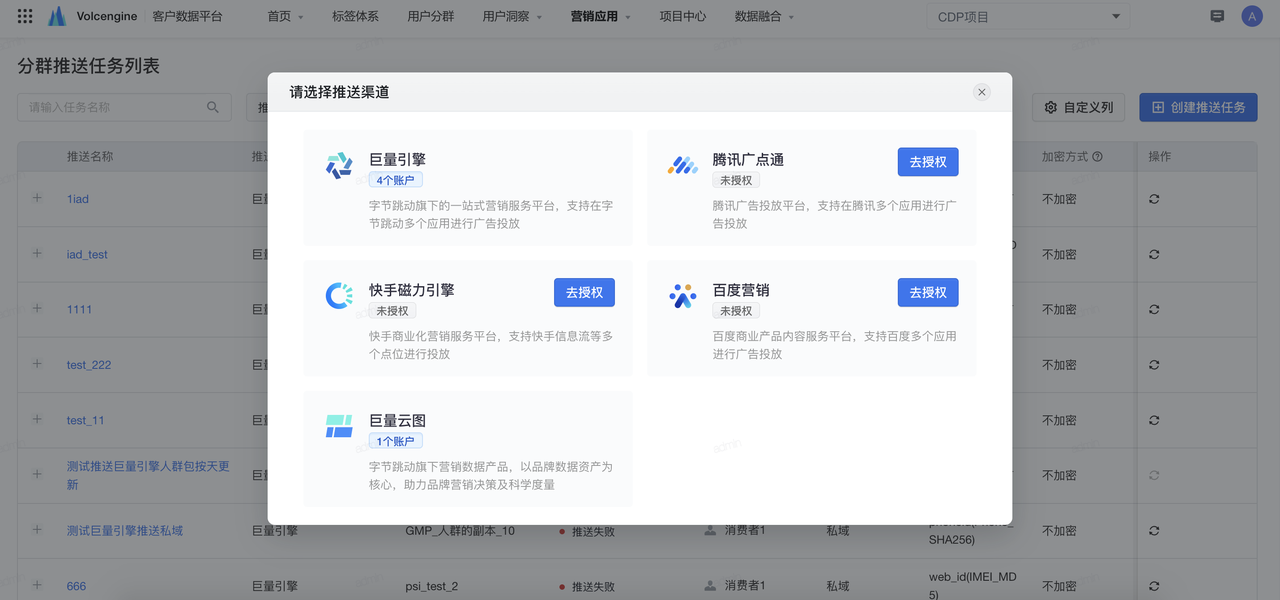Click the 百度营销 paw logo icon
Image resolution: width=1280 pixels, height=600 pixels.
(x=683, y=296)
